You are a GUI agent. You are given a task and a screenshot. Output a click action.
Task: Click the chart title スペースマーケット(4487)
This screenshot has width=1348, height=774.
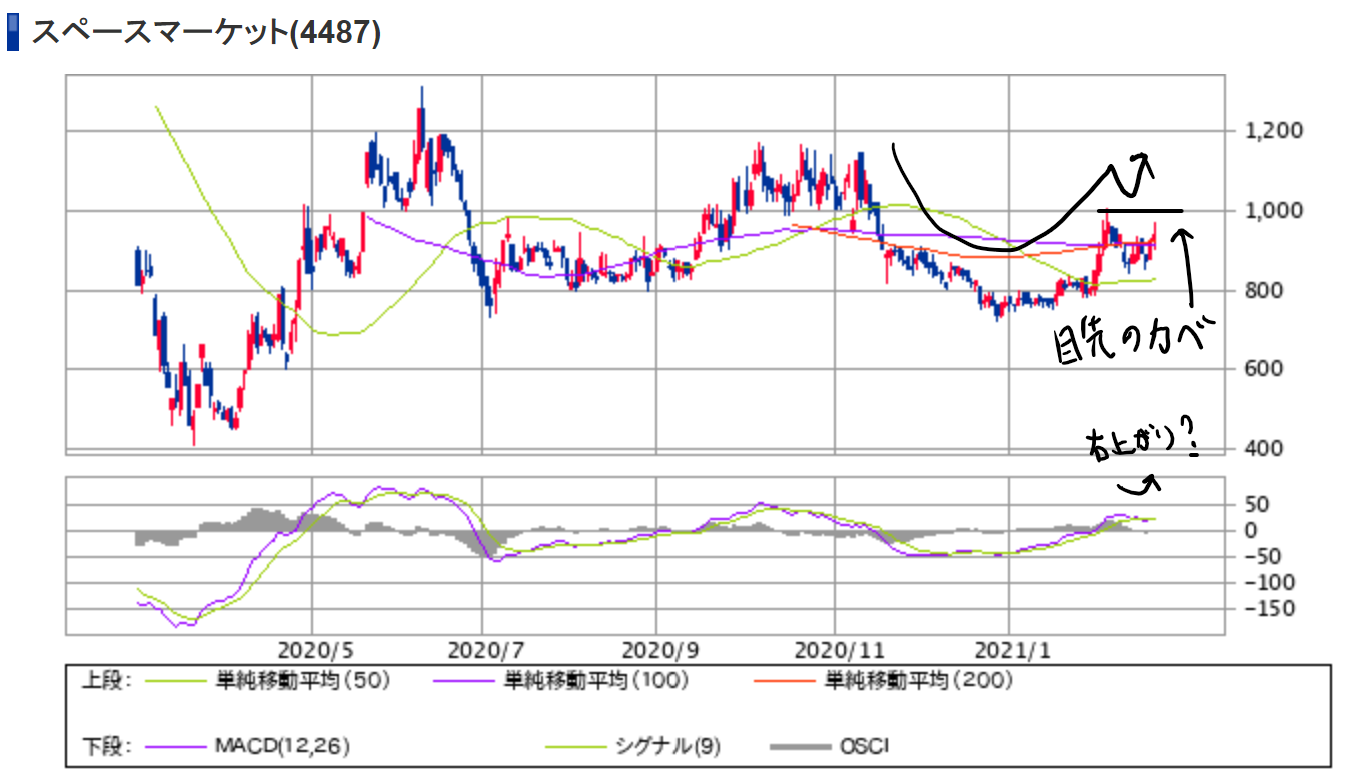[206, 32]
